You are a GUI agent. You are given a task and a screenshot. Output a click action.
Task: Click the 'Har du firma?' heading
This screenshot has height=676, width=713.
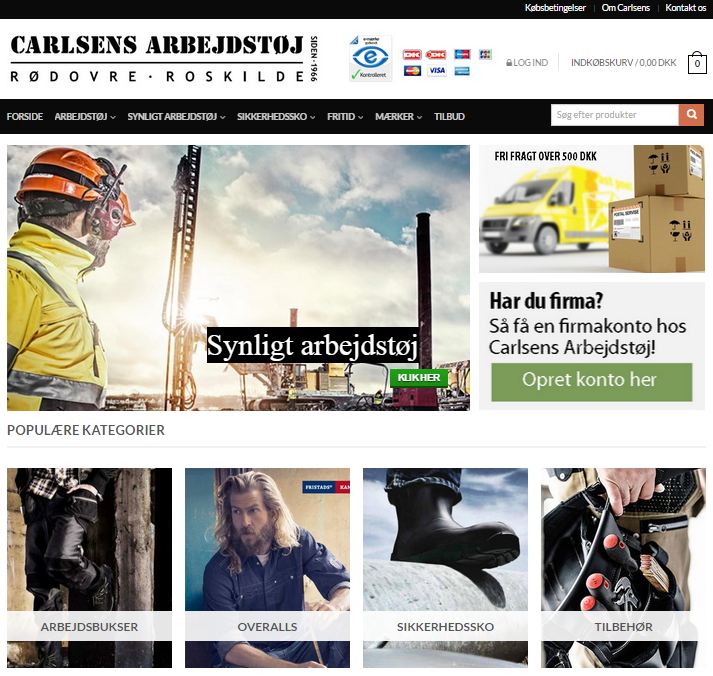click(x=546, y=301)
